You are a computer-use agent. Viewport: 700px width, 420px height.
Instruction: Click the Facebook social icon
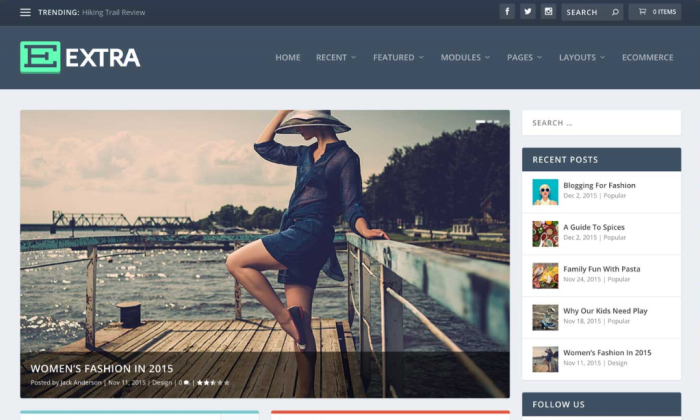[507, 12]
